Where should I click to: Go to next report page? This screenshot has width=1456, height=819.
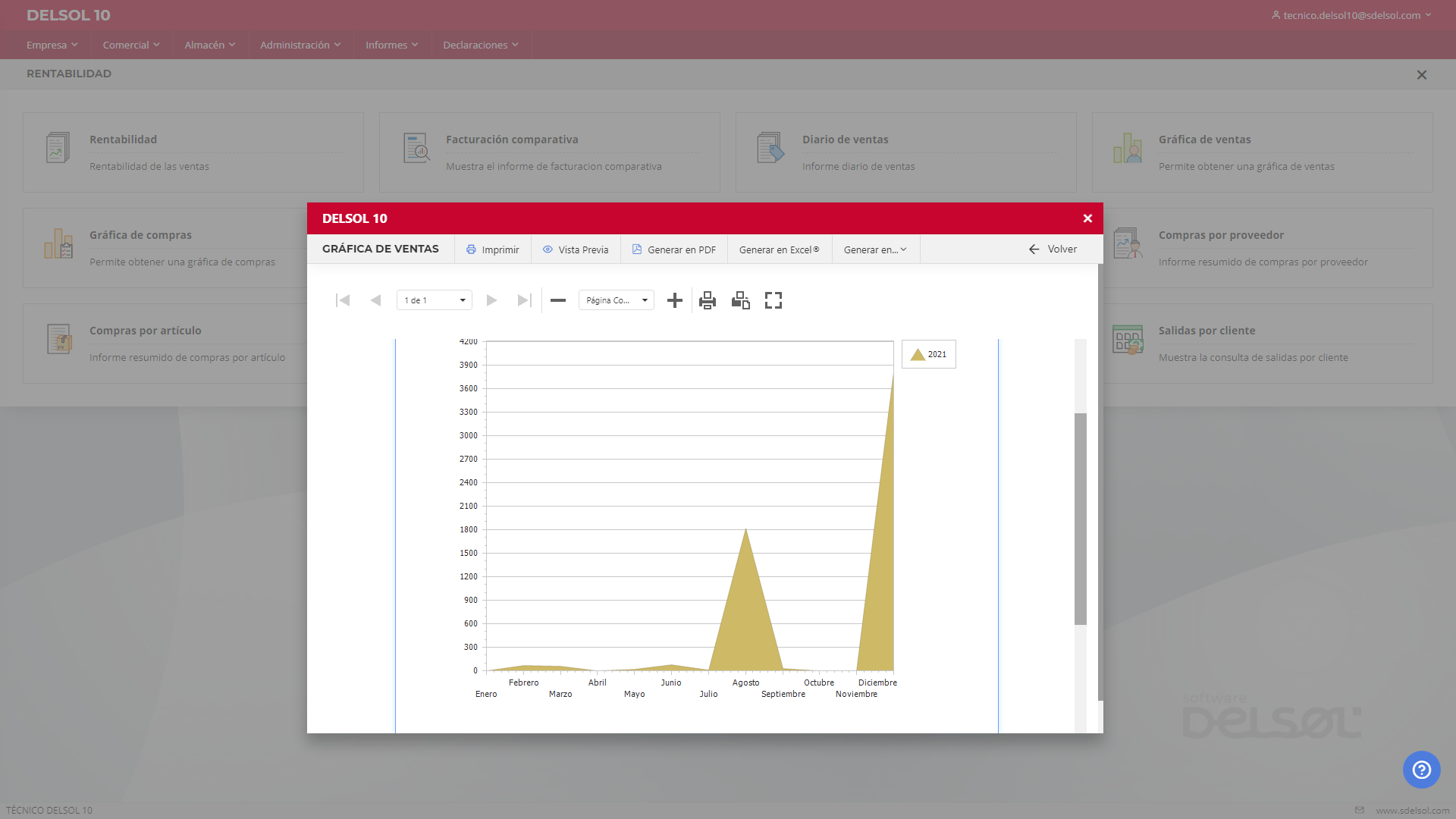491,300
